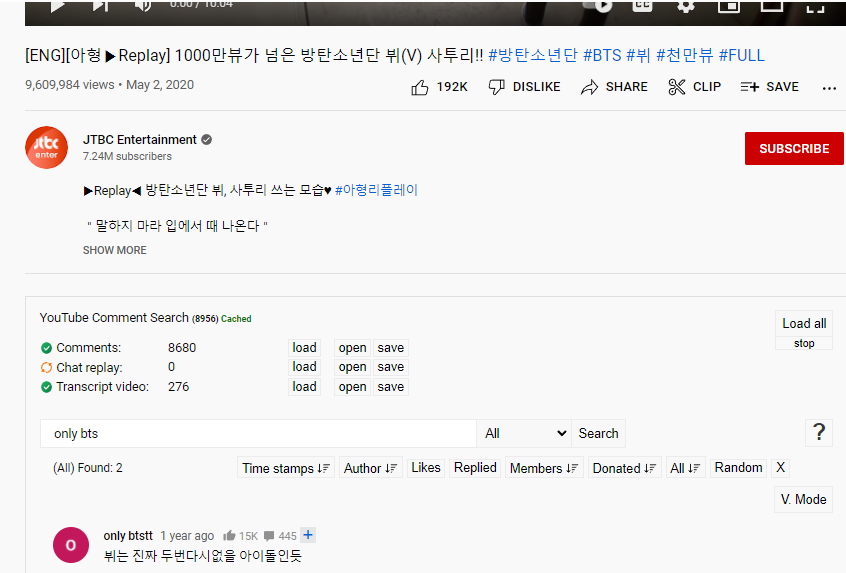Image resolution: width=846 pixels, height=573 pixels.
Task: Click the thumbs-up icon showing 15K likes
Action: pyautogui.click(x=229, y=536)
